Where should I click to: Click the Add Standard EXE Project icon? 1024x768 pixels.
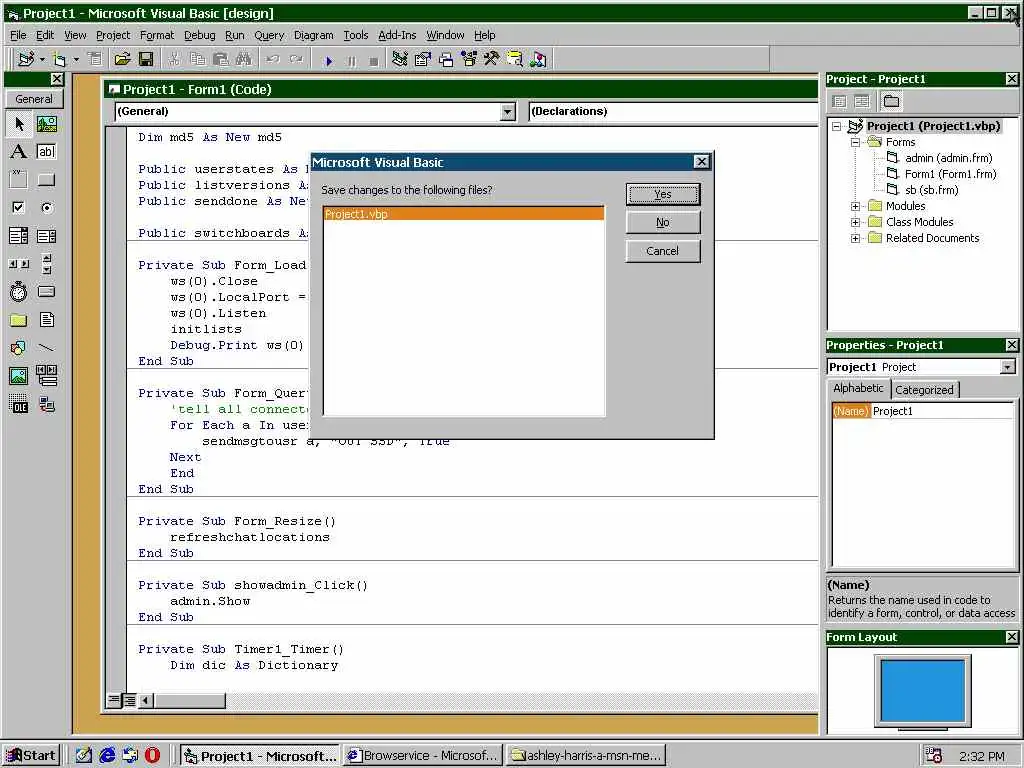point(26,60)
